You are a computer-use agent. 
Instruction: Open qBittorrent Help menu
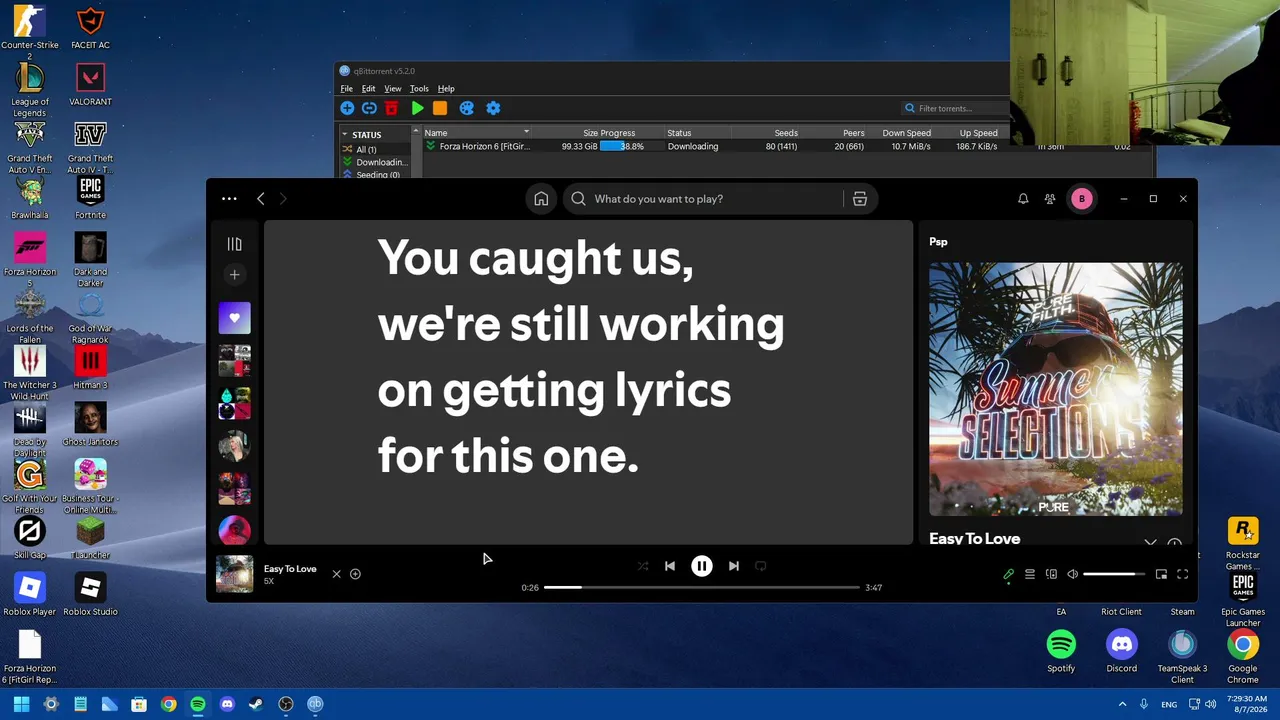click(x=446, y=89)
